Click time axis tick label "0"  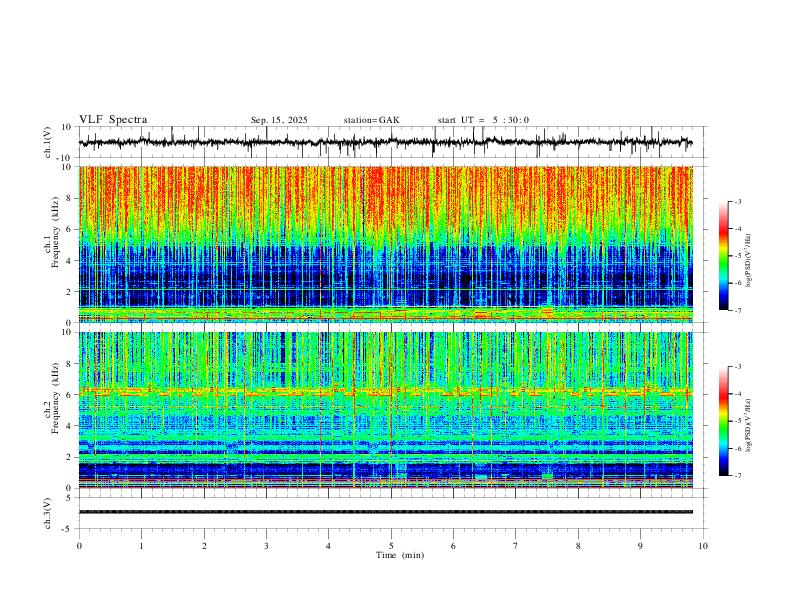pyautogui.click(x=79, y=546)
